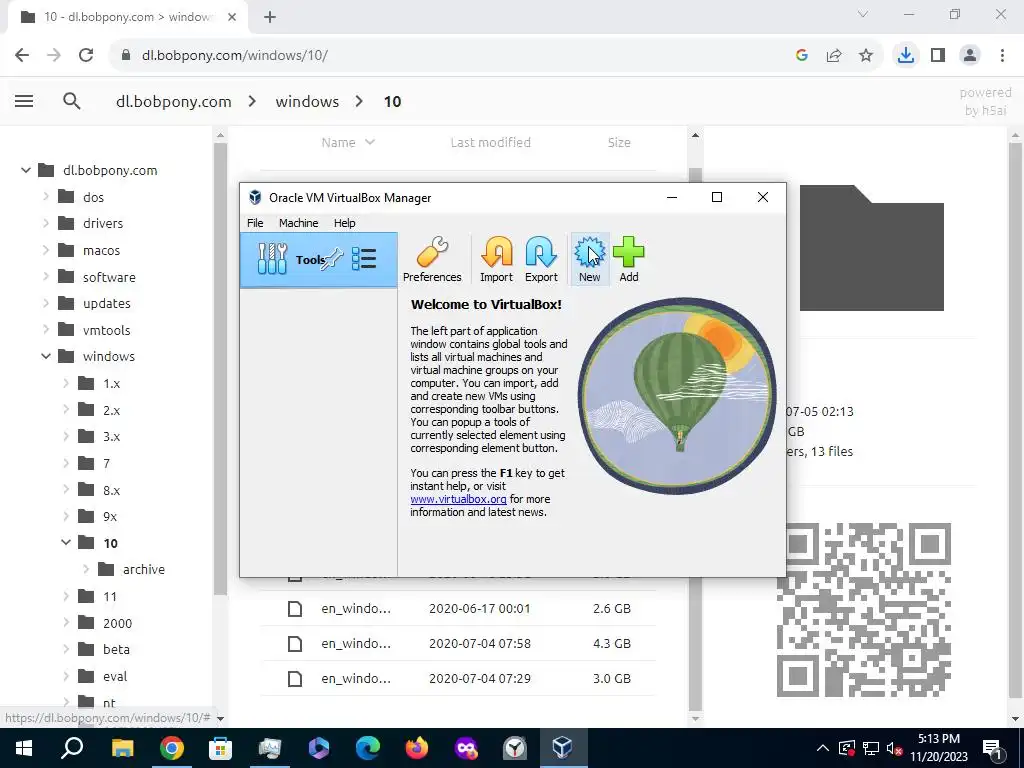Image resolution: width=1024 pixels, height=768 pixels.
Task: Click the muted volume tray icon
Action: tap(894, 748)
